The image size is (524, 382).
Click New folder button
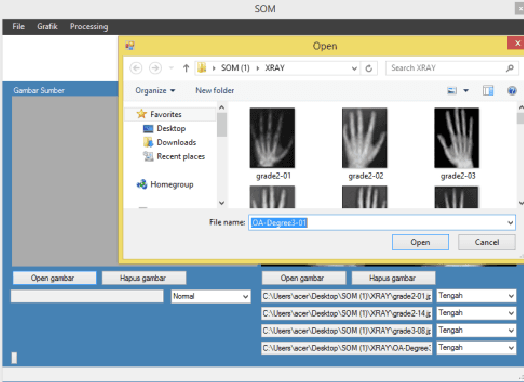pos(215,90)
